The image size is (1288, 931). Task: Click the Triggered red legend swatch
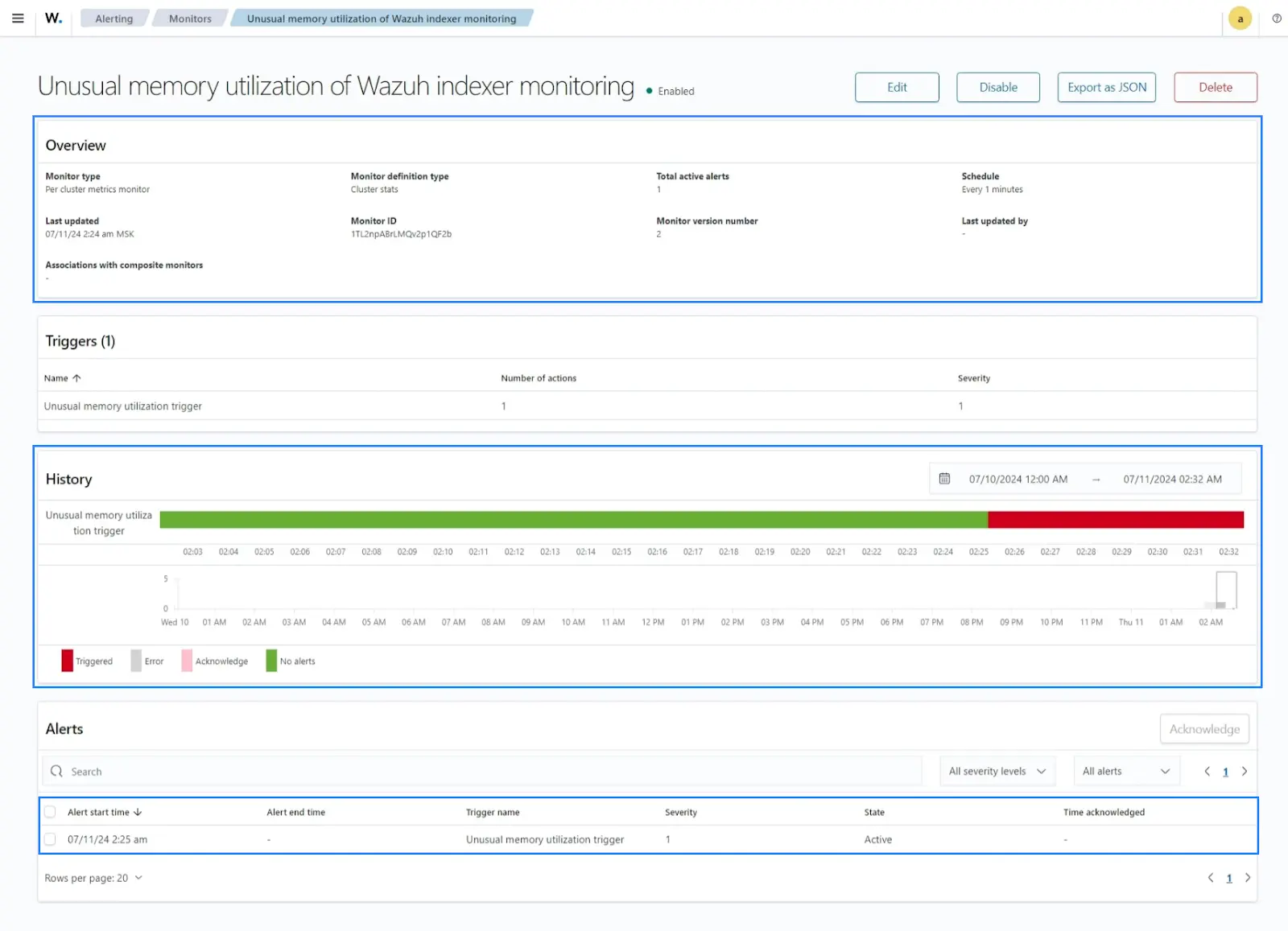pyautogui.click(x=68, y=661)
